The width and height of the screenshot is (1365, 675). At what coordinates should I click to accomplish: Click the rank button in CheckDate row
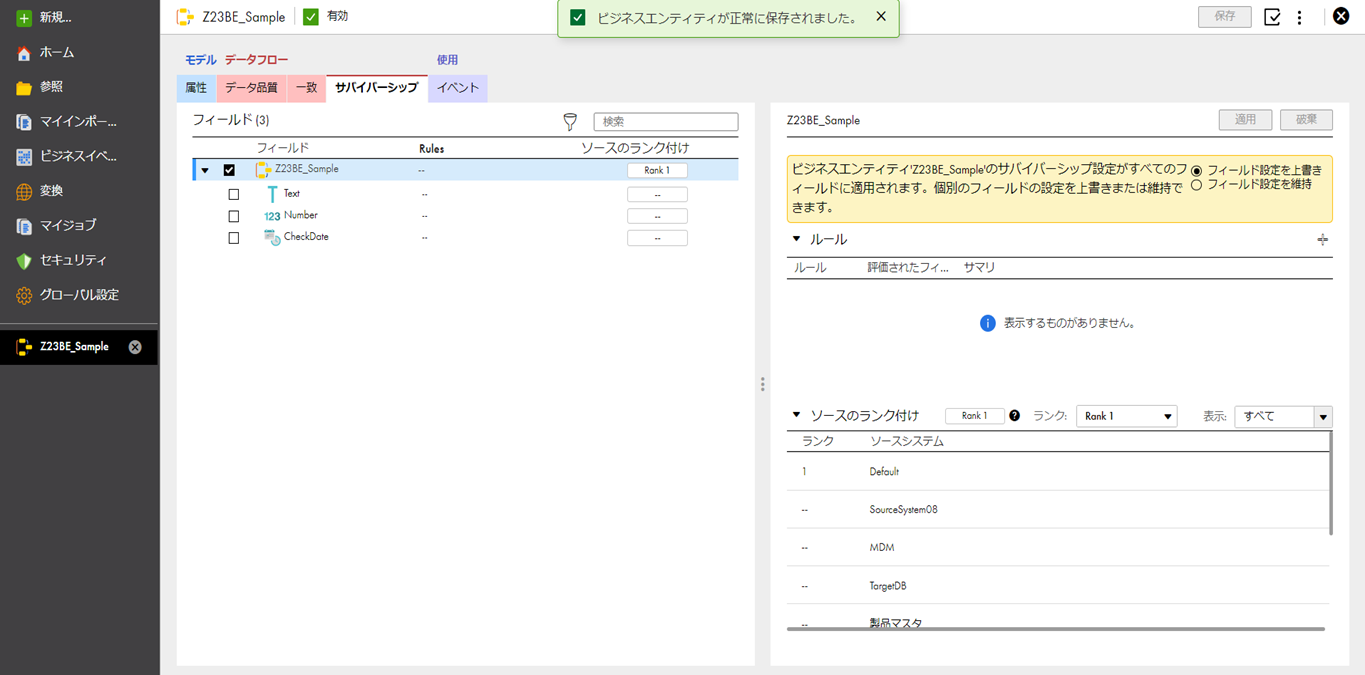coord(657,238)
